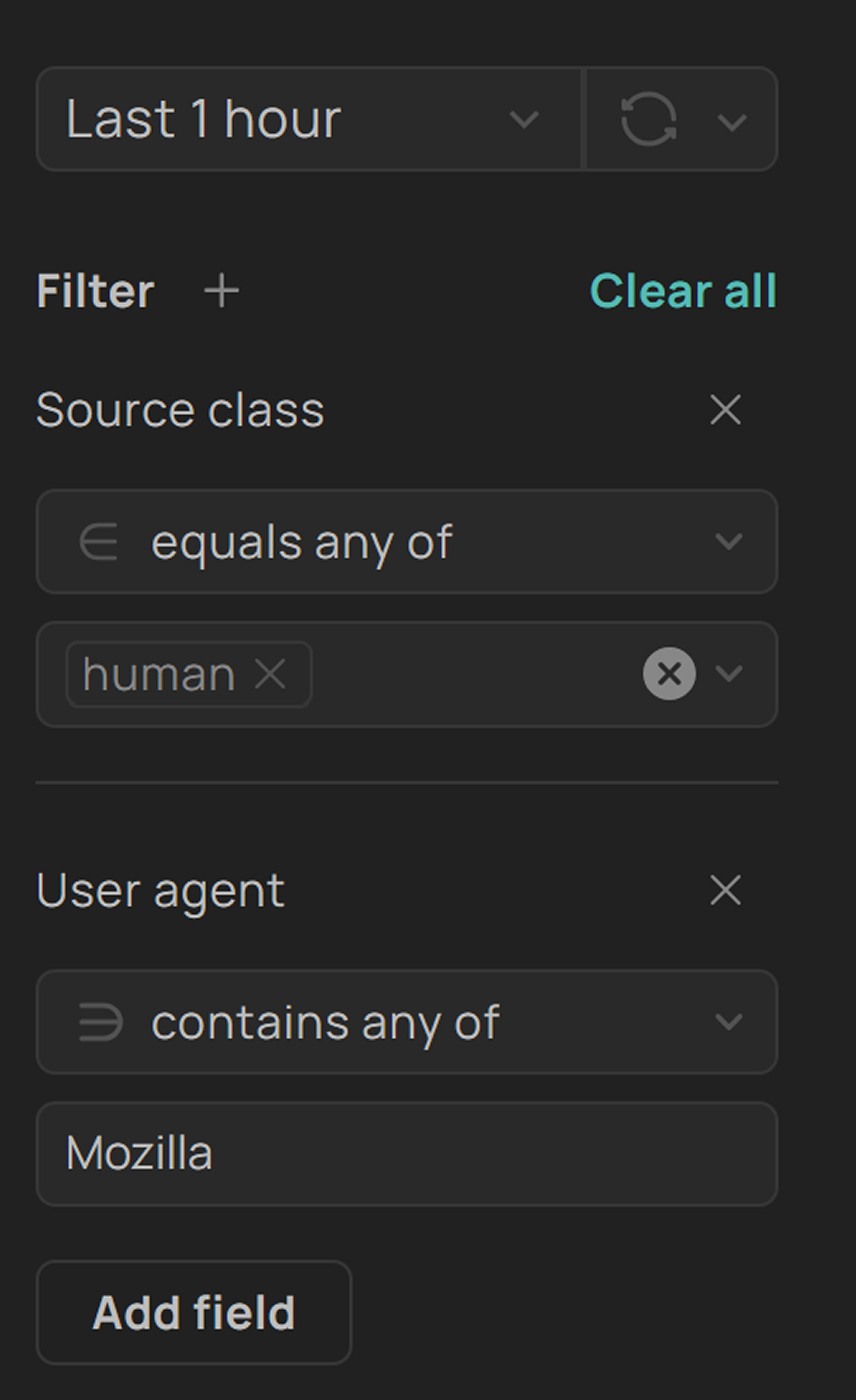Screen dimensions: 856x1400
Task: Remove the Source class filter
Action: [x=725, y=410]
